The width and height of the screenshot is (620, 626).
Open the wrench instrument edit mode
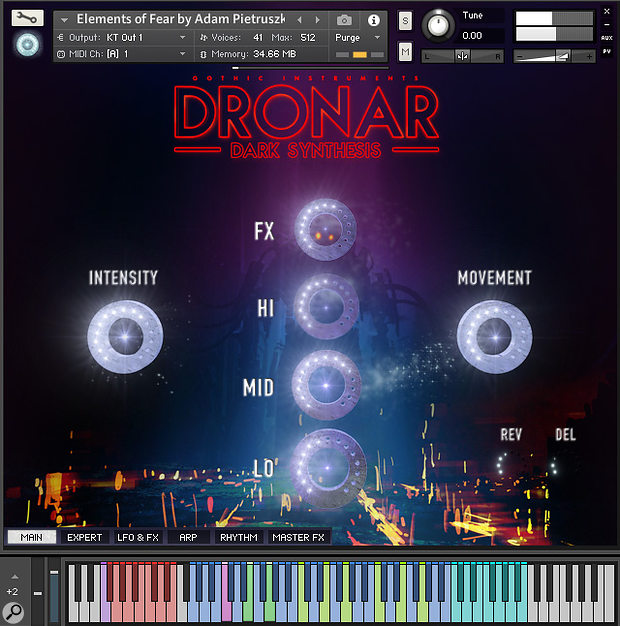[x=27, y=18]
